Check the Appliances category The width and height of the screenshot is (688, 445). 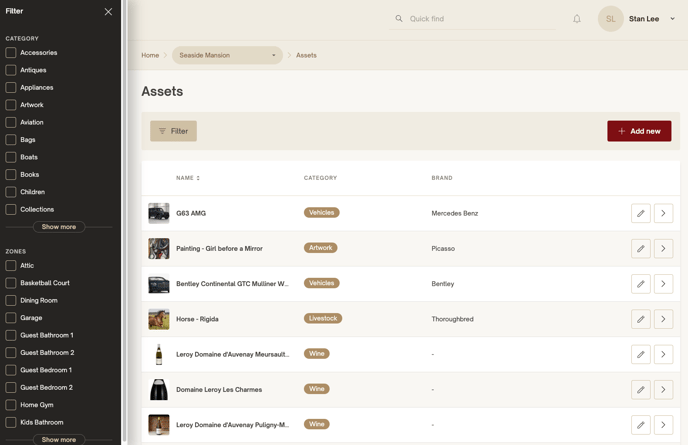tap(11, 87)
